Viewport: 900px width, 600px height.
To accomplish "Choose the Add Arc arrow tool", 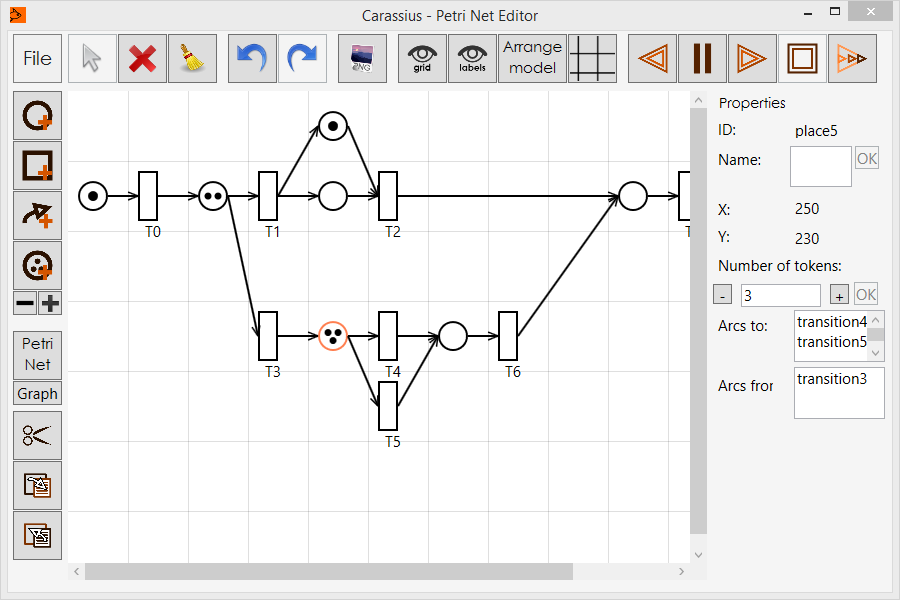I will tap(37, 216).
